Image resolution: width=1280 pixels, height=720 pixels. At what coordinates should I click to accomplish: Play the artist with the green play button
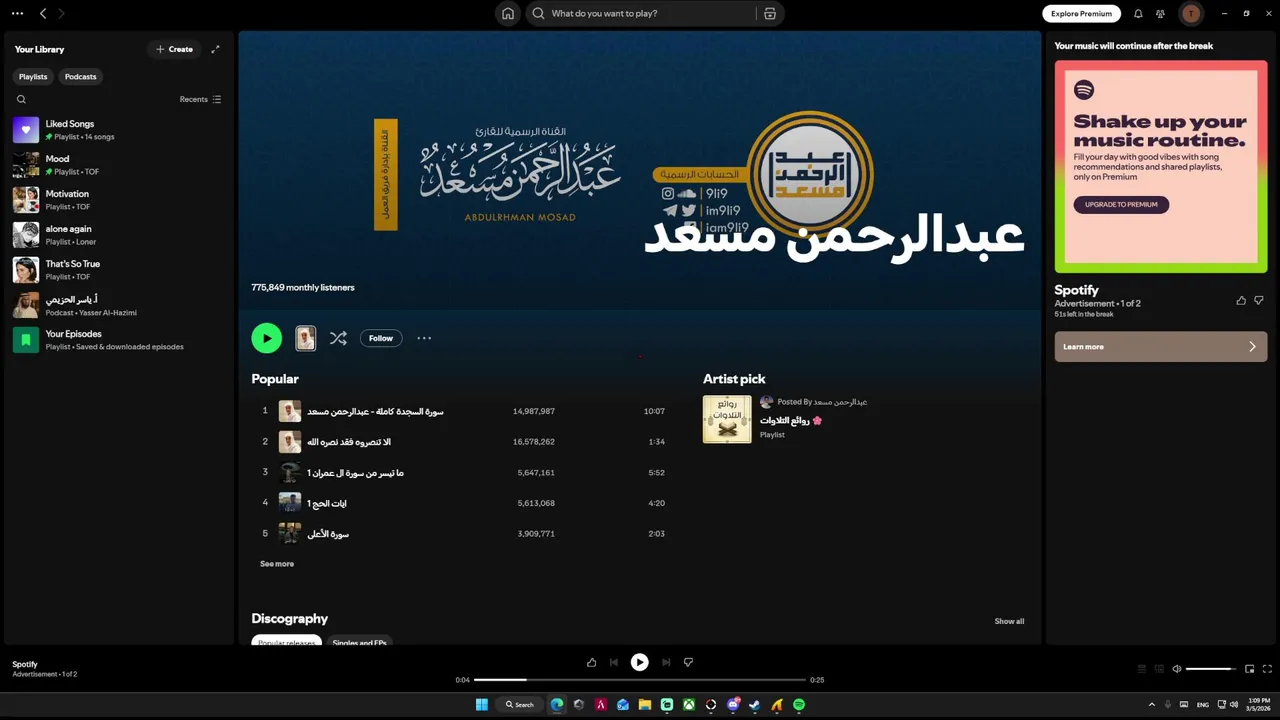[267, 338]
